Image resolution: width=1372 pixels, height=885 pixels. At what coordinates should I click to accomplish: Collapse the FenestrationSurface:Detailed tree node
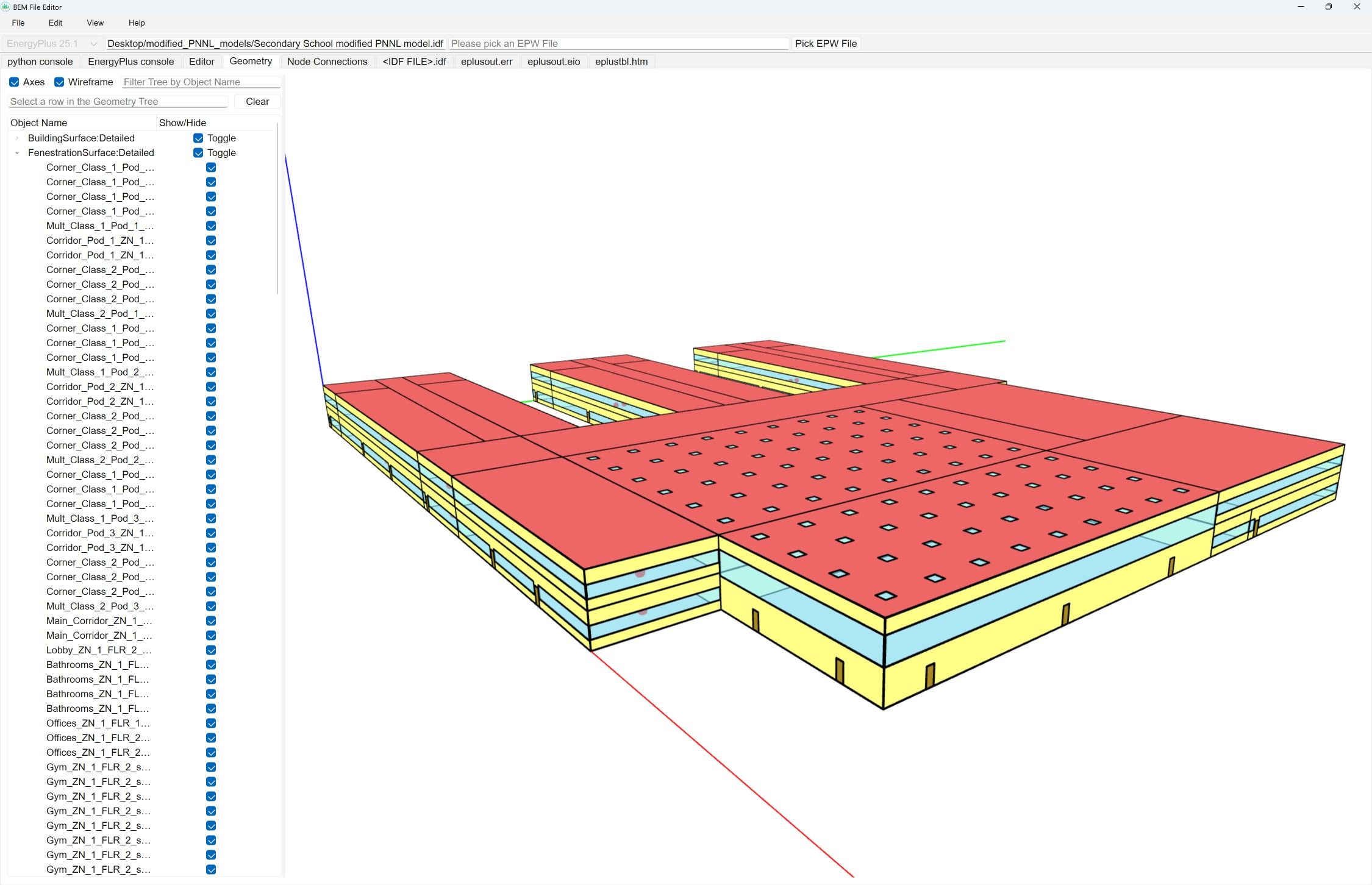click(17, 153)
